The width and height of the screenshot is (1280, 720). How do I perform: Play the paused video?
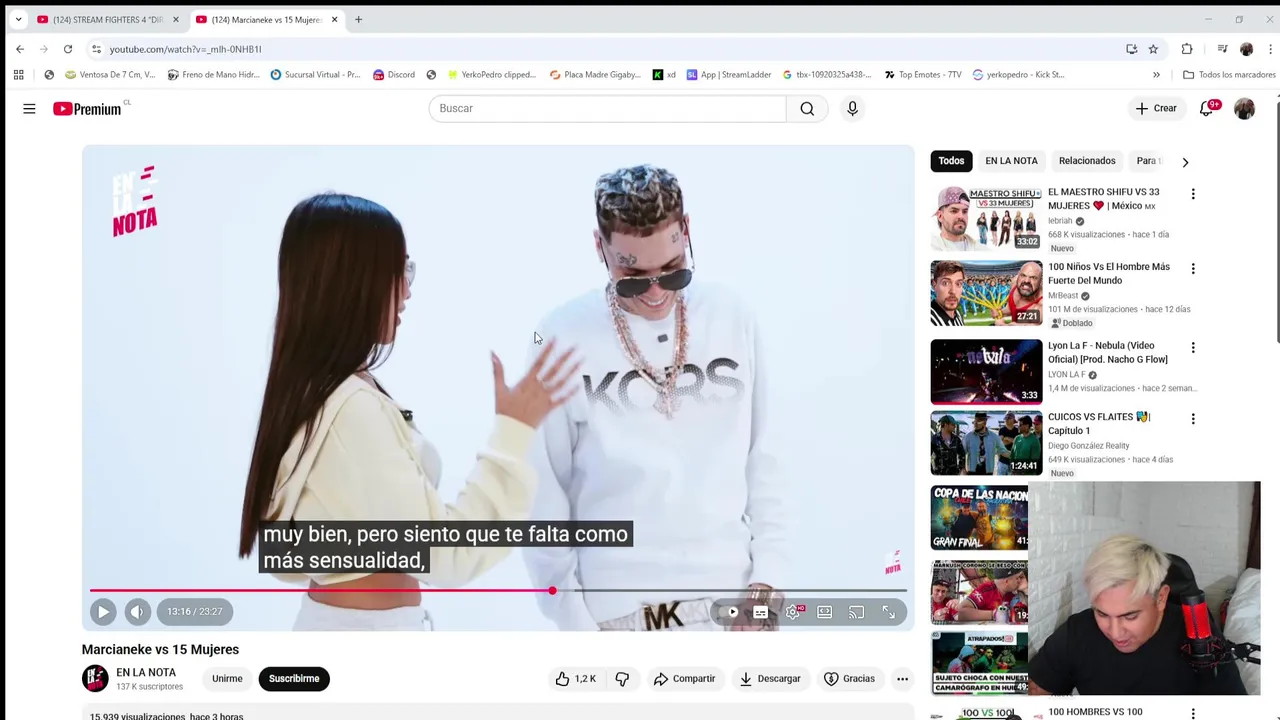(x=103, y=612)
